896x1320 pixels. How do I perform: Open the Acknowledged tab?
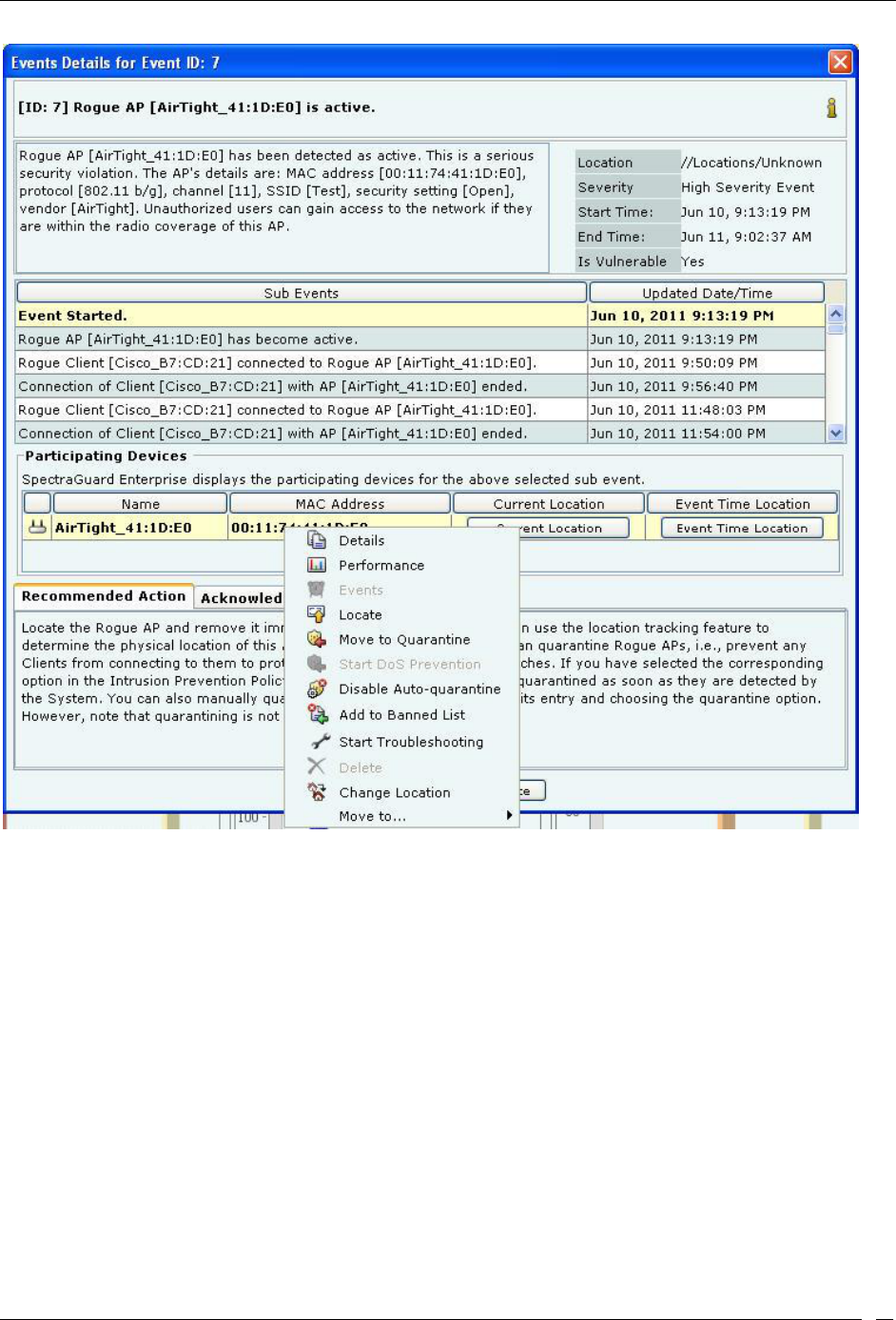(x=241, y=598)
